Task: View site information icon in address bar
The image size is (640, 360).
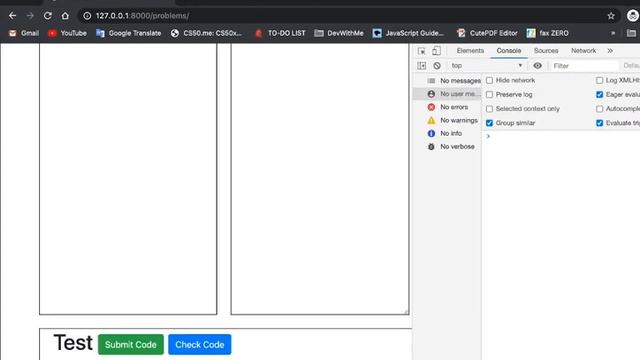Action: pyautogui.click(x=87, y=16)
